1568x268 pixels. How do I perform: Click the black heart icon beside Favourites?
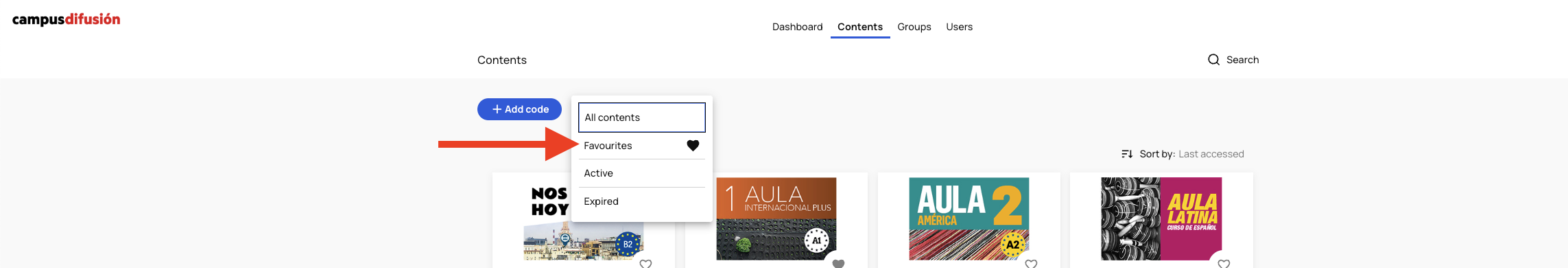tap(693, 146)
